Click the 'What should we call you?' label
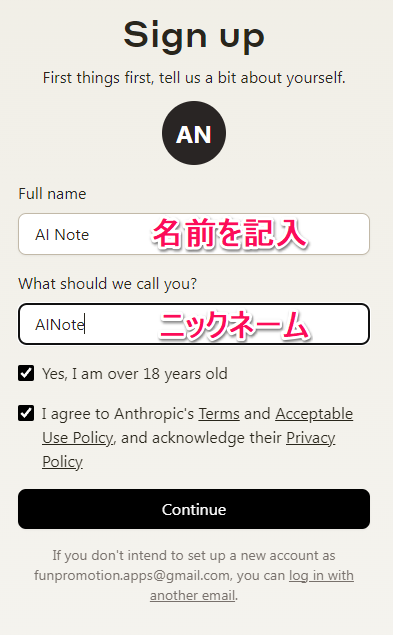The width and height of the screenshot is (393, 635). [x=107, y=283]
